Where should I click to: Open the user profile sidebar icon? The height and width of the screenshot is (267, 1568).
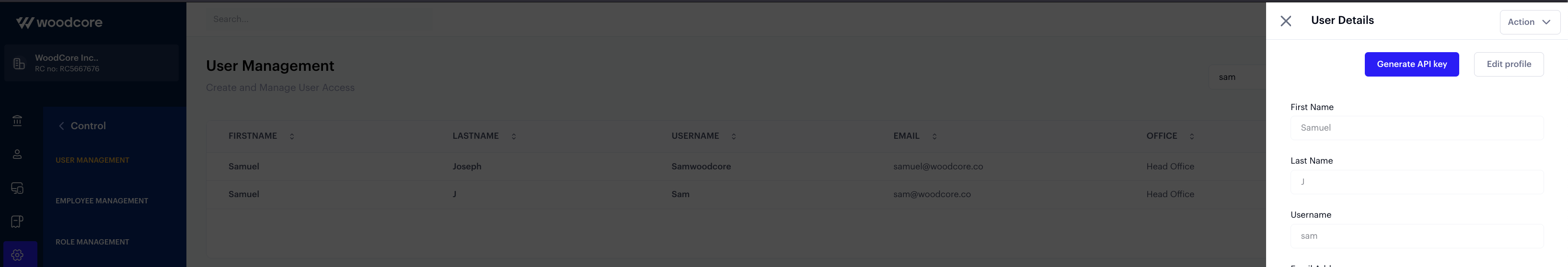point(17,155)
